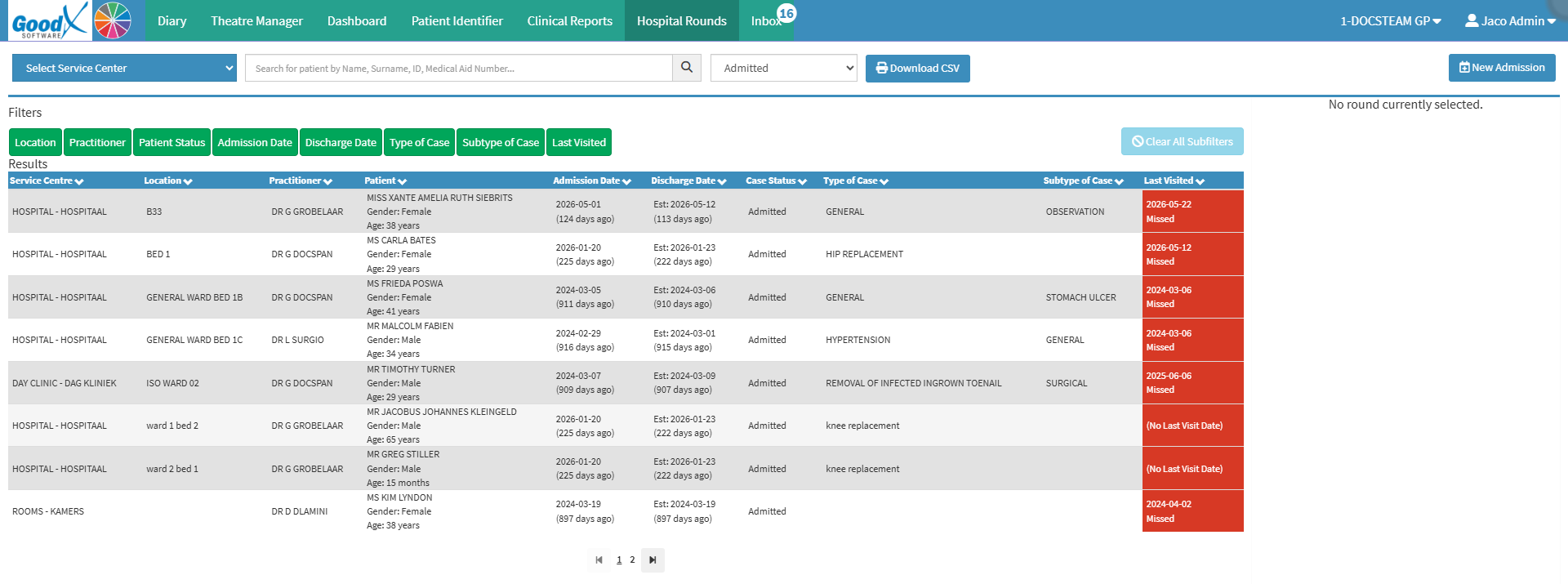The width and height of the screenshot is (1568, 584).
Task: Open the Clinical Reports menu
Action: pos(569,20)
